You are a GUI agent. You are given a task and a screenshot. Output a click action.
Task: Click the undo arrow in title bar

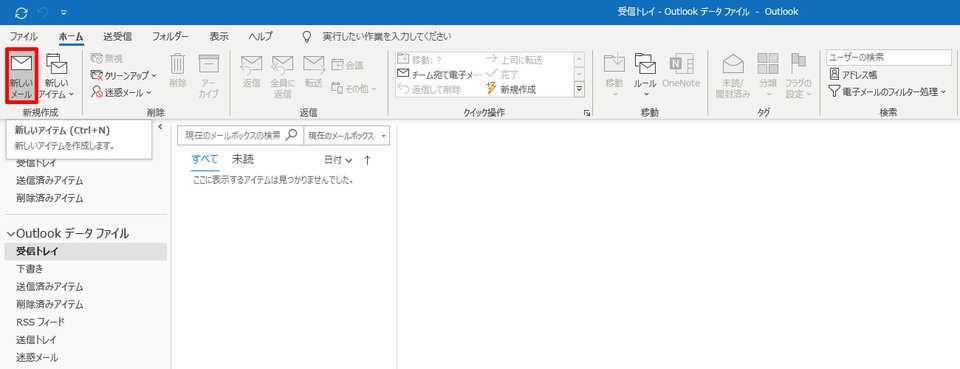43,12
